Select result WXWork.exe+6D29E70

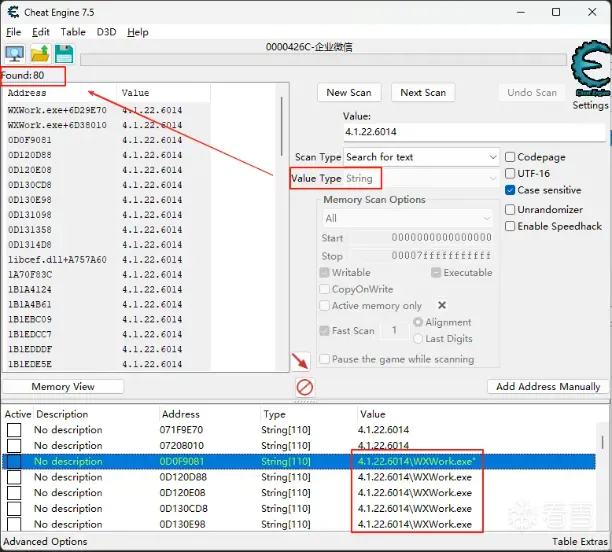click(105, 110)
